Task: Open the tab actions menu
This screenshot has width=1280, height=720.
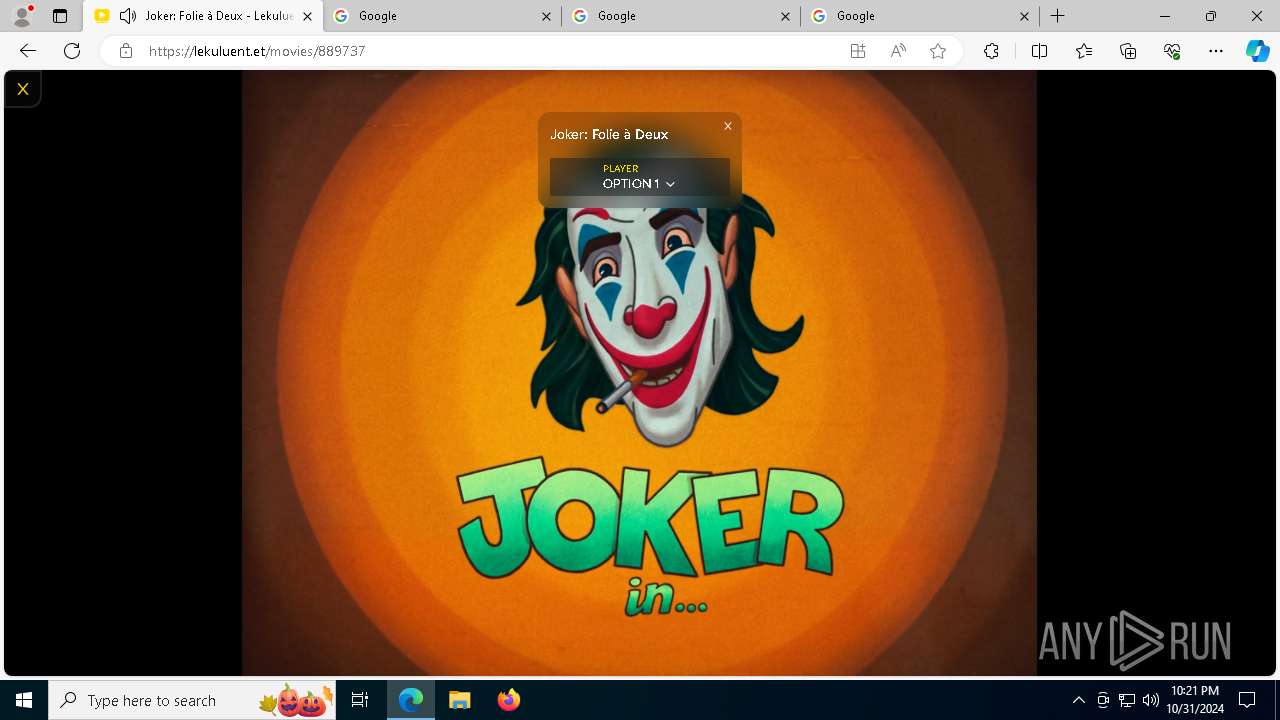Action: tap(60, 16)
